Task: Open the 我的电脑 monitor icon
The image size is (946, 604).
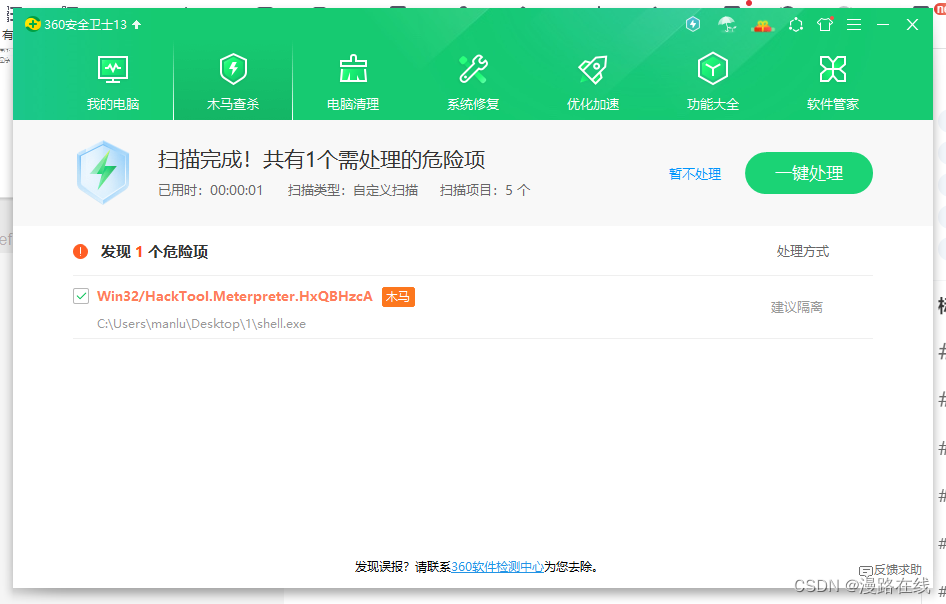Action: 113,69
